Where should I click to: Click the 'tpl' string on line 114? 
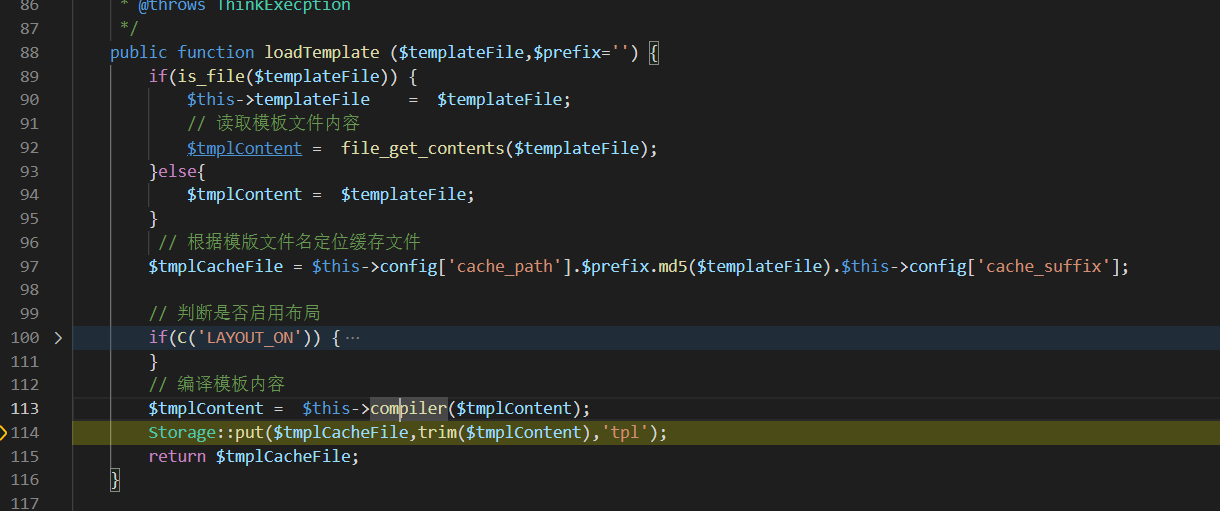pos(625,432)
